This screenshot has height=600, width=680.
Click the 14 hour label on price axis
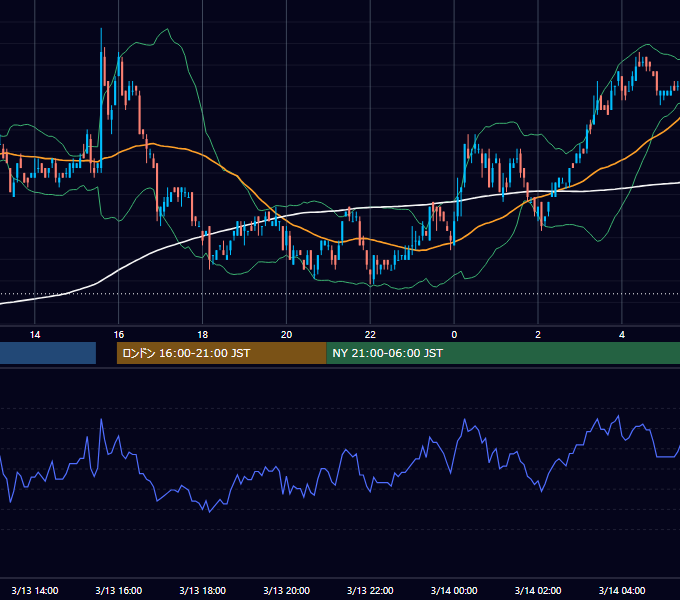tap(35, 335)
